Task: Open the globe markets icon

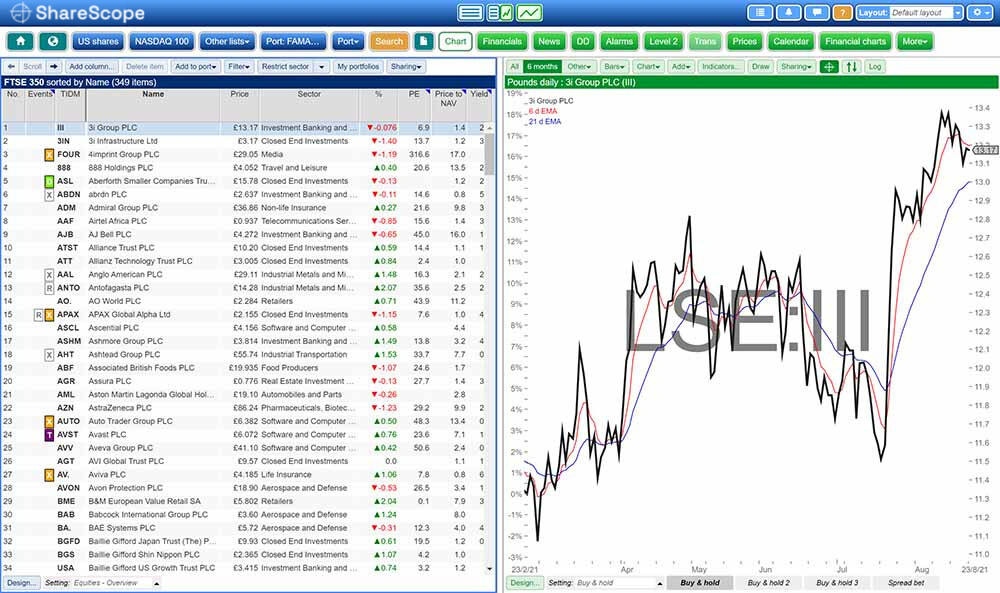Action: point(52,42)
